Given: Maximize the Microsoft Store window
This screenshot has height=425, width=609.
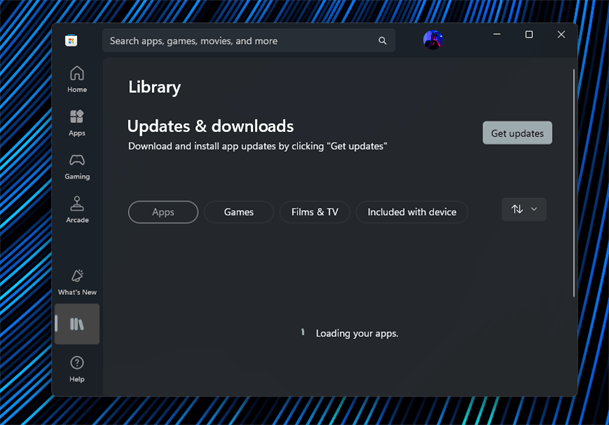Looking at the screenshot, I should (529, 35).
